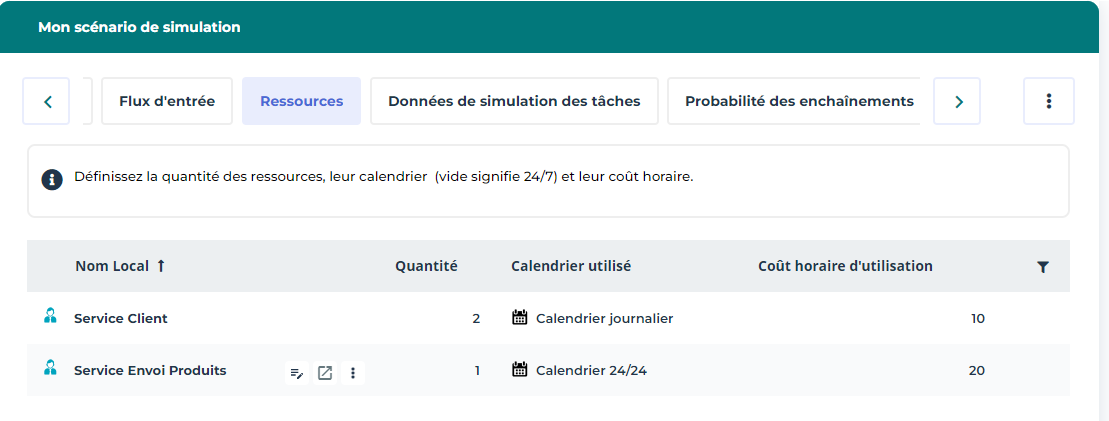Open the scenario's top-right three-dot options menu
Viewport: 1109px width, 421px height.
pos(1048,101)
